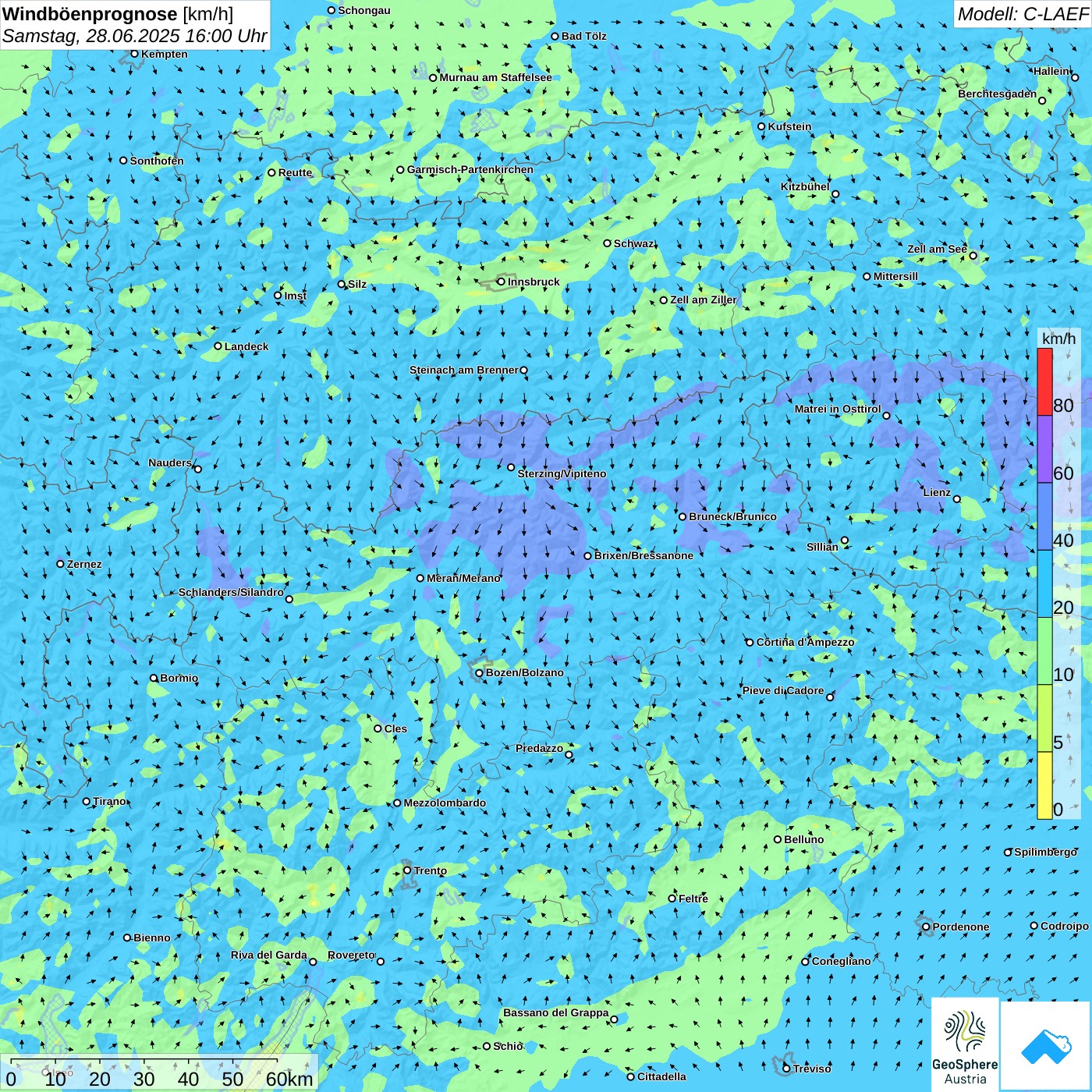Image resolution: width=1092 pixels, height=1092 pixels.
Task: Click the Landeck location marker circle
Action: click(x=218, y=346)
